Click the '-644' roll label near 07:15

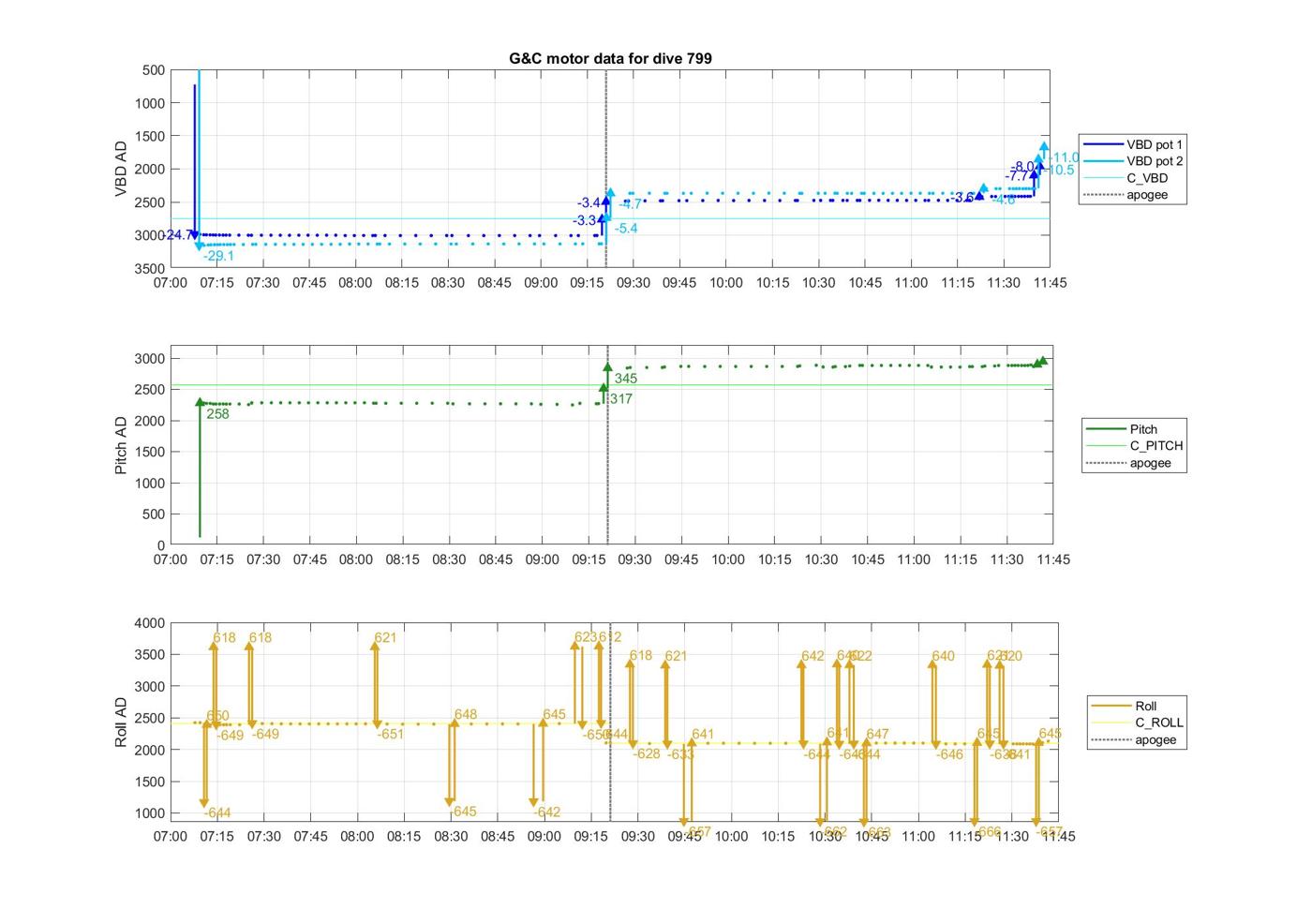(216, 812)
